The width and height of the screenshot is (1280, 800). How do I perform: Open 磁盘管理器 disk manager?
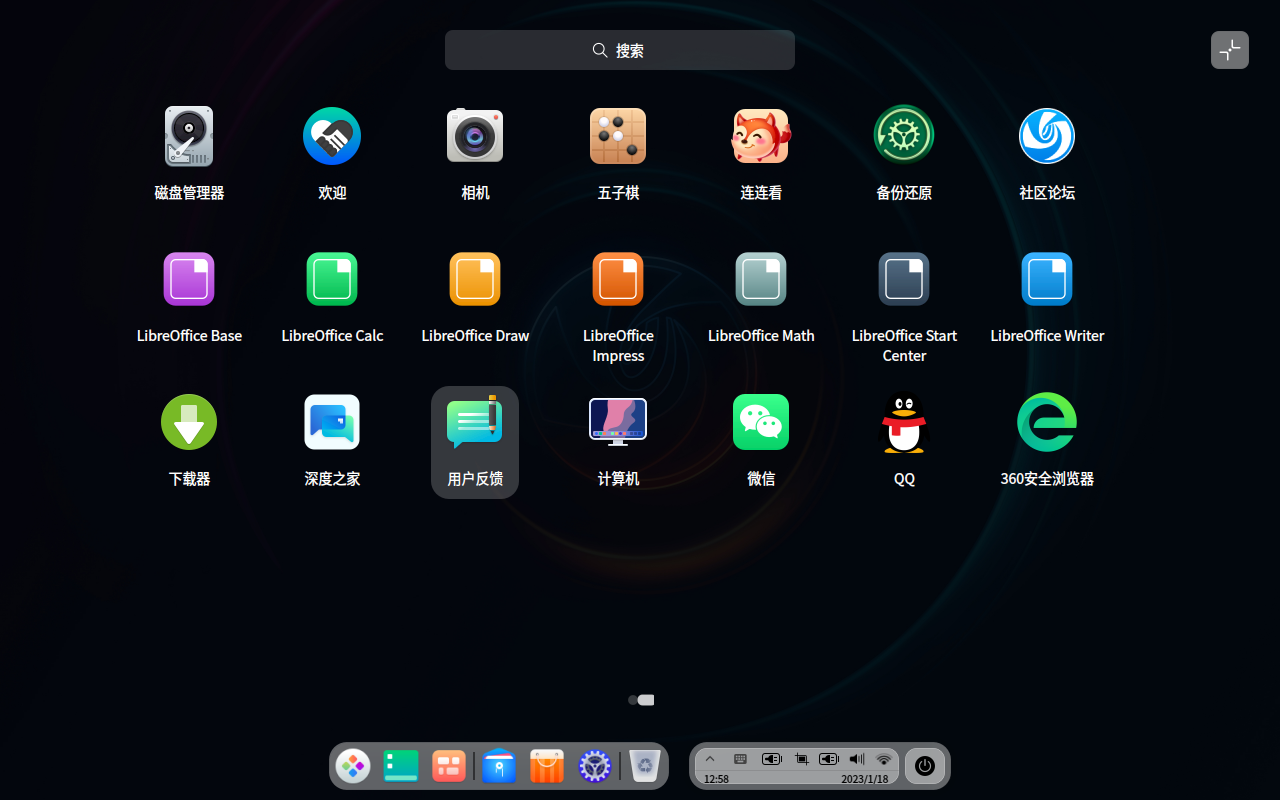189,135
